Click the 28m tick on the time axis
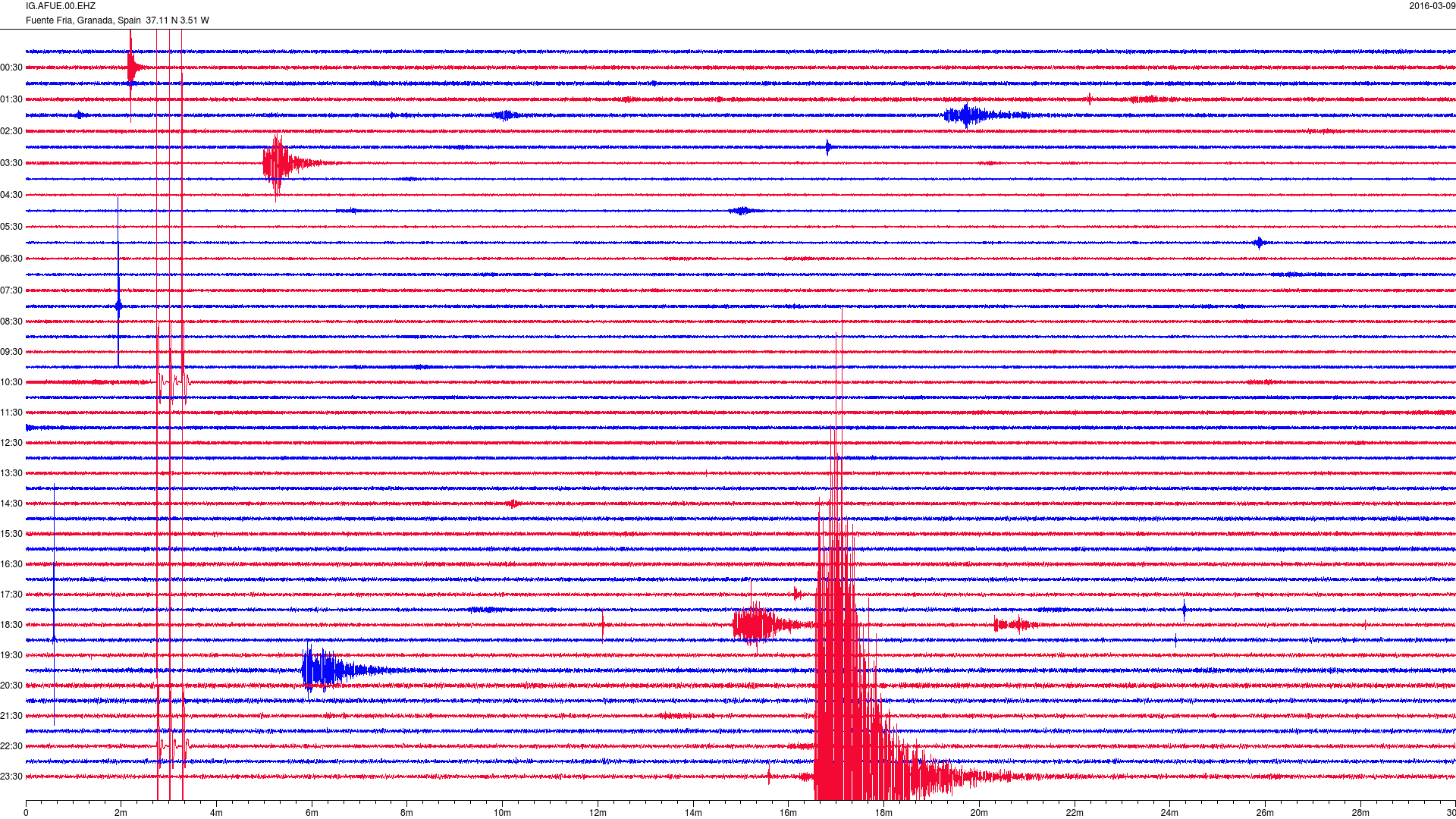Screen dimensions: 1456x819 pyautogui.click(x=1360, y=813)
